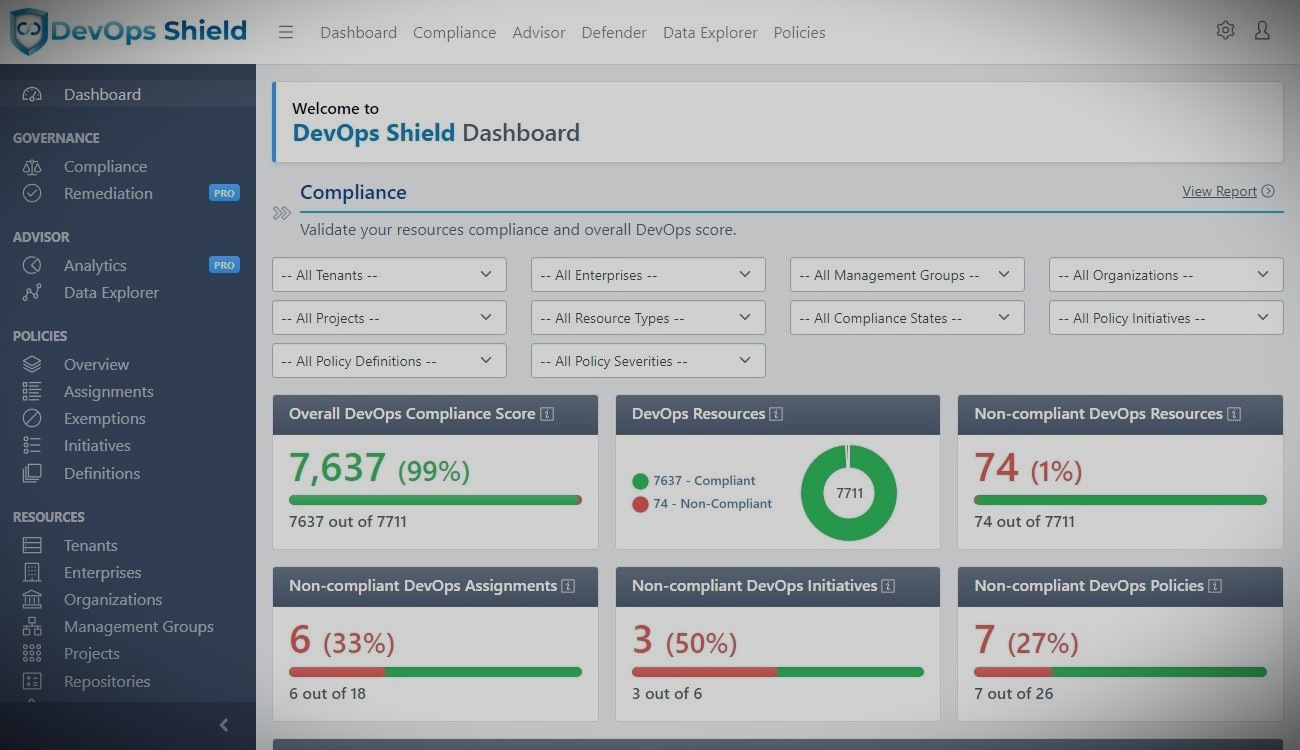1300x750 pixels.
Task: Click the settings gear icon
Action: tap(1225, 31)
